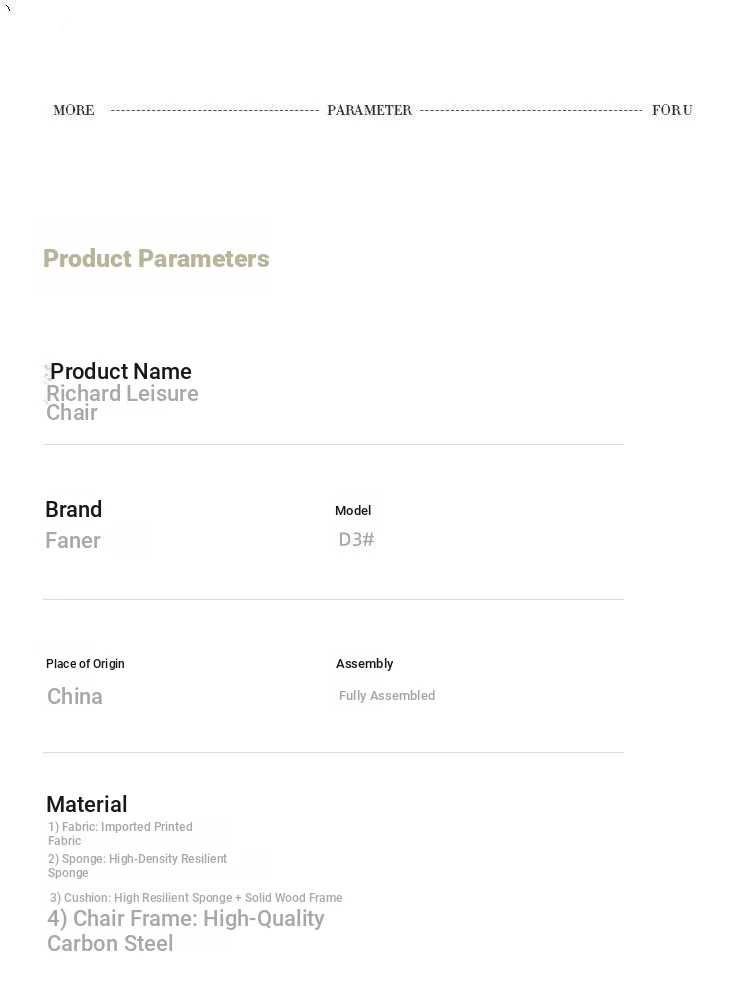The height and width of the screenshot is (983, 750).
Task: Select the D3# model value
Action: click(x=356, y=540)
